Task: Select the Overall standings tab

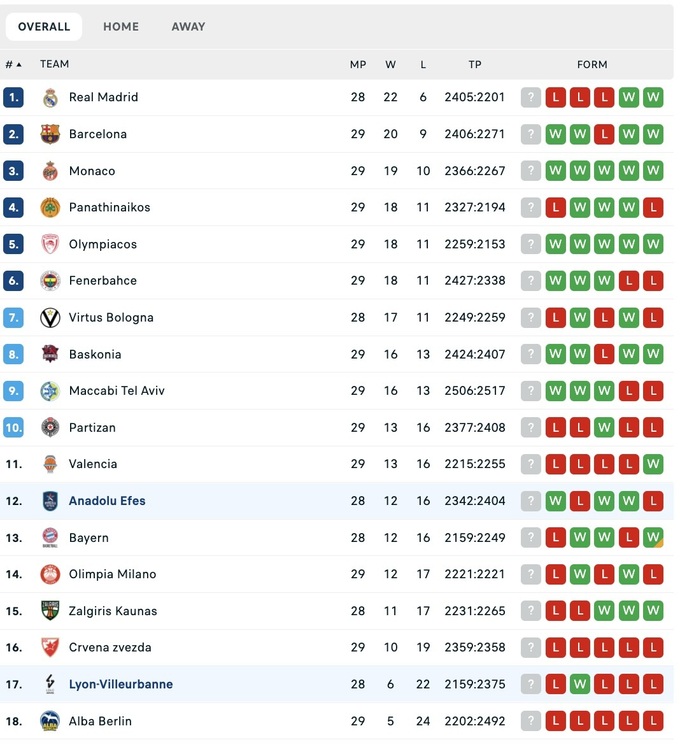Action: pos(44,27)
